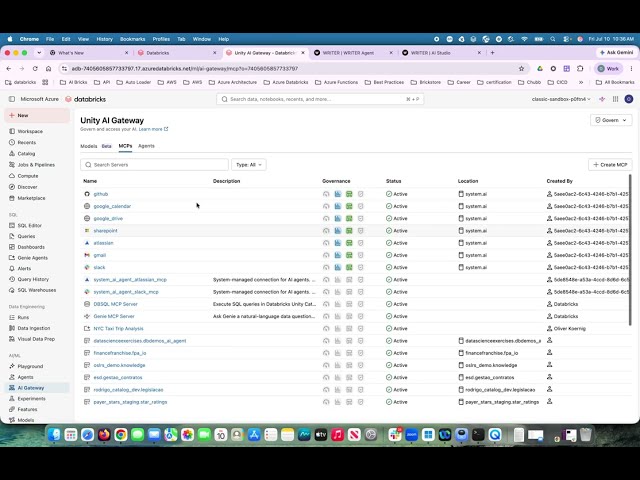Open the financefranchise.fpa_io link
The image size is (640, 480).
[x=120, y=353]
